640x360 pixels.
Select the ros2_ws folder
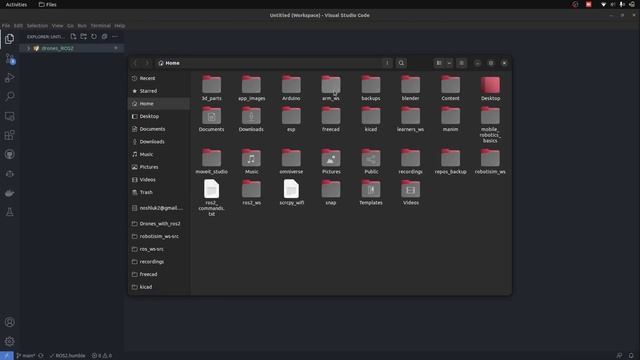pyautogui.click(x=251, y=192)
